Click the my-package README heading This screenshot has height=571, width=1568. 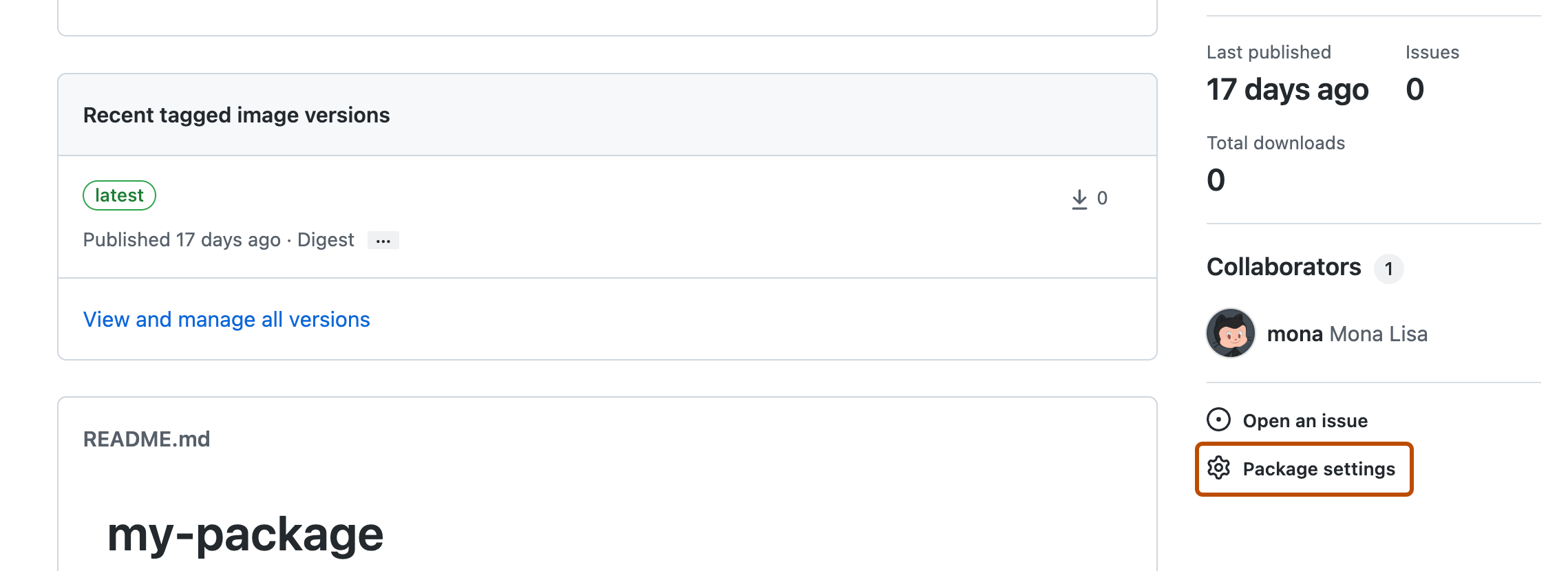pyautogui.click(x=245, y=535)
